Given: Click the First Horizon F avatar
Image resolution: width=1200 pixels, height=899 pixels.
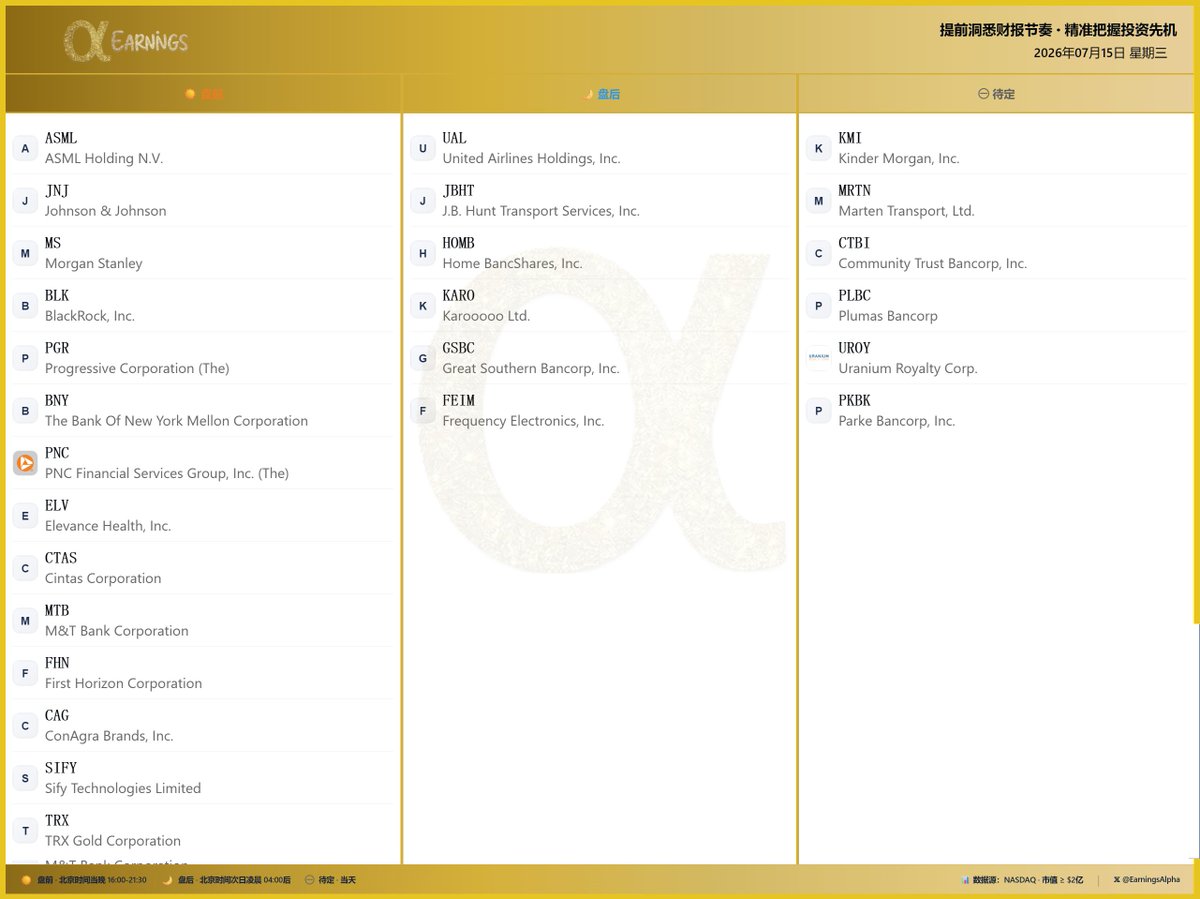Looking at the screenshot, I should pyautogui.click(x=25, y=673).
